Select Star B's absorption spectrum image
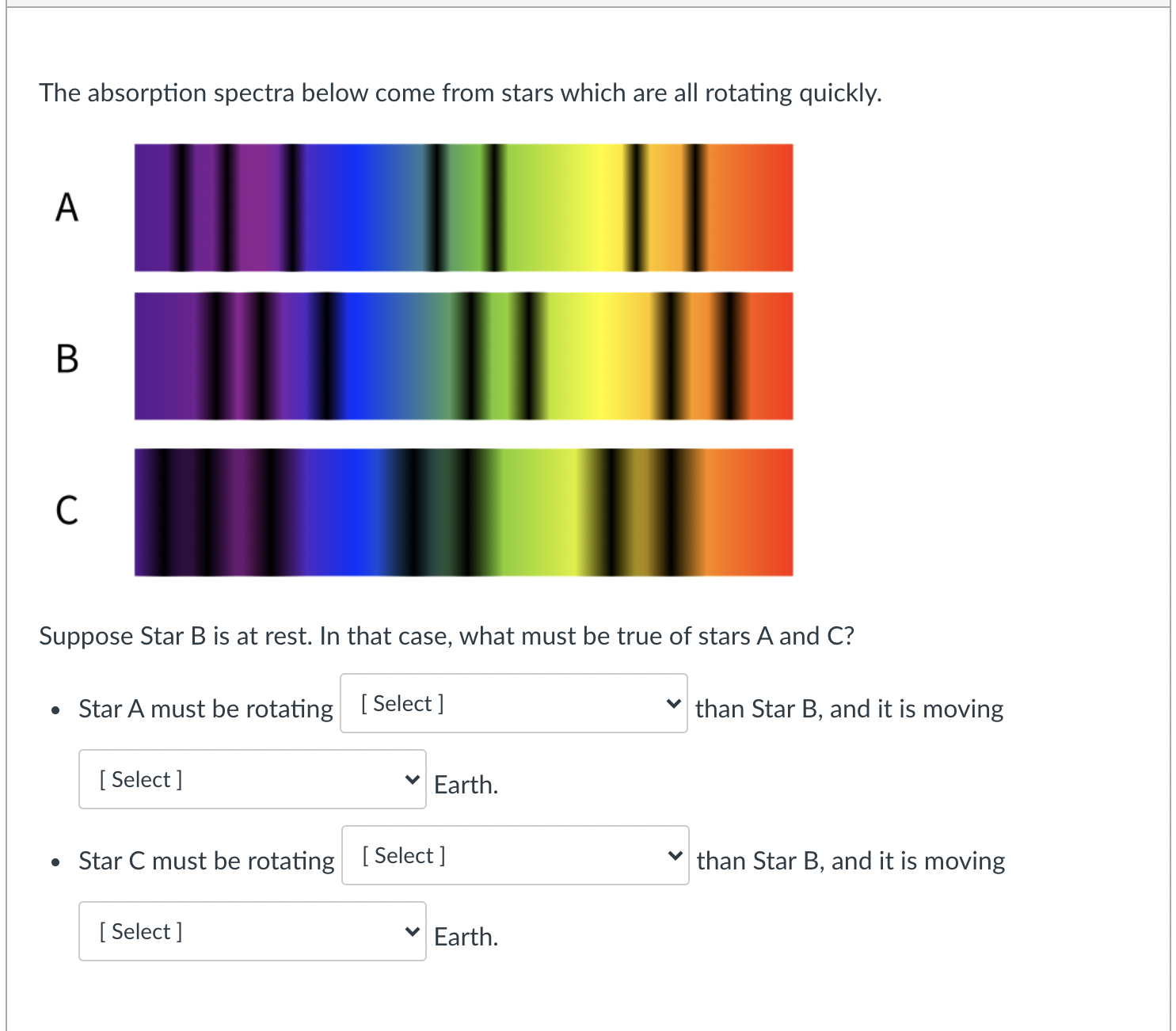Viewport: 1176px width, 1031px height. pos(463,355)
